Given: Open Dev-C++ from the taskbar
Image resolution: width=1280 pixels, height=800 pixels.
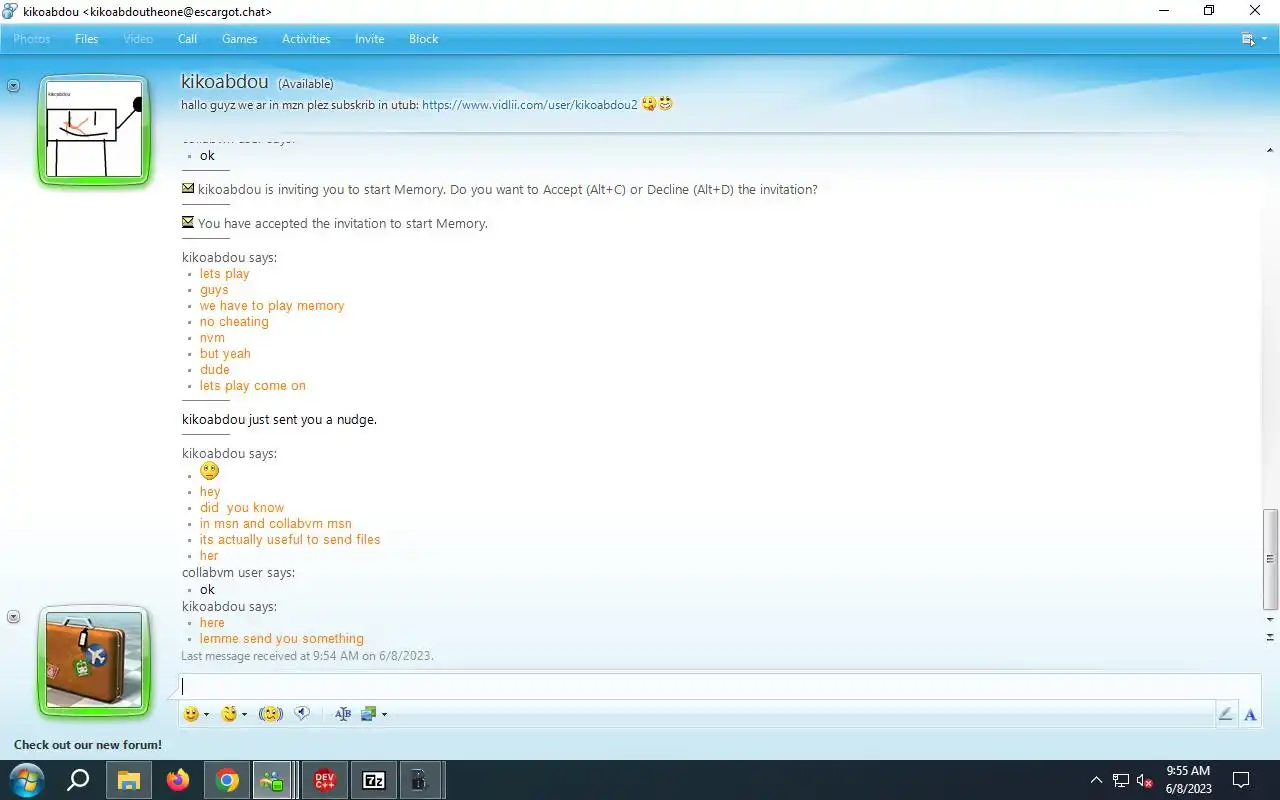Looking at the screenshot, I should tap(325, 780).
